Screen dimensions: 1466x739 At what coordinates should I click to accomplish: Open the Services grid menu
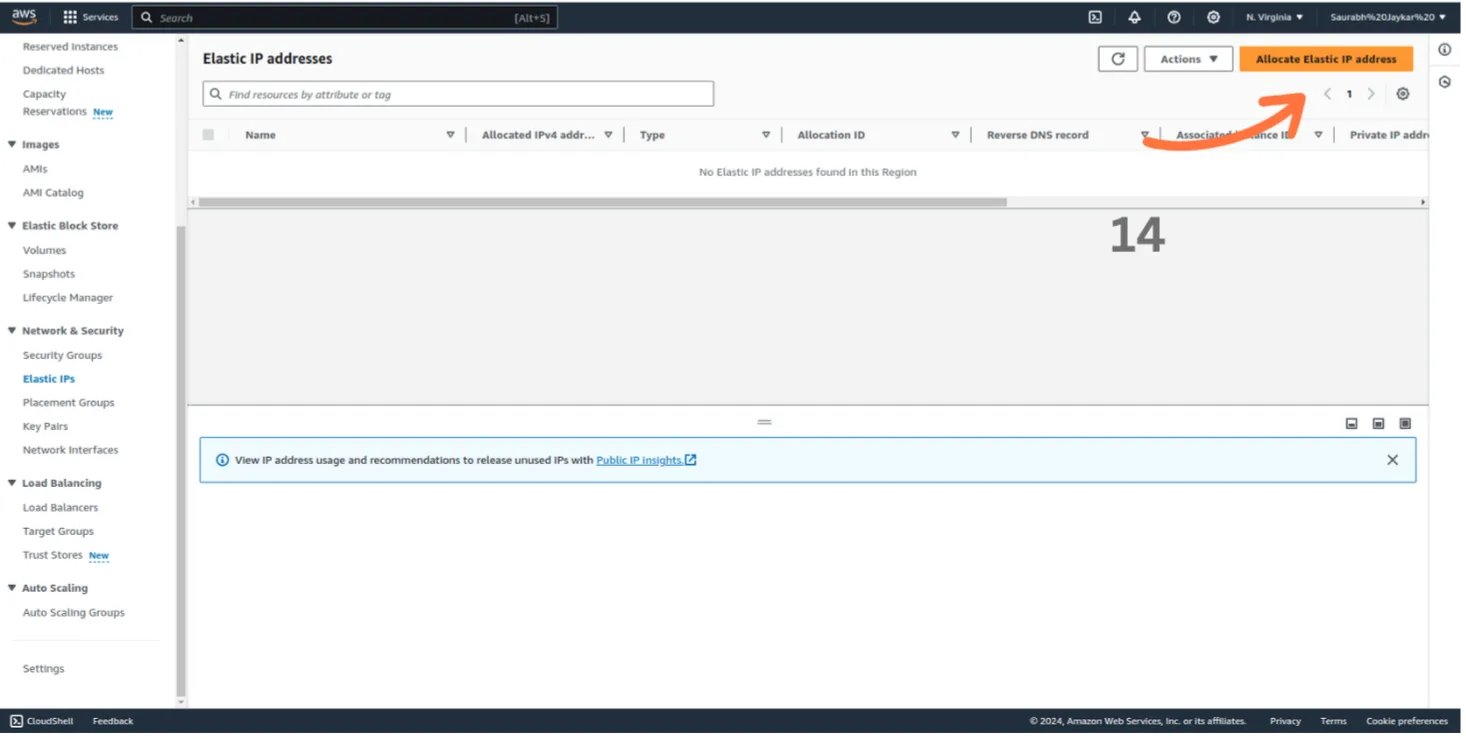tap(90, 17)
